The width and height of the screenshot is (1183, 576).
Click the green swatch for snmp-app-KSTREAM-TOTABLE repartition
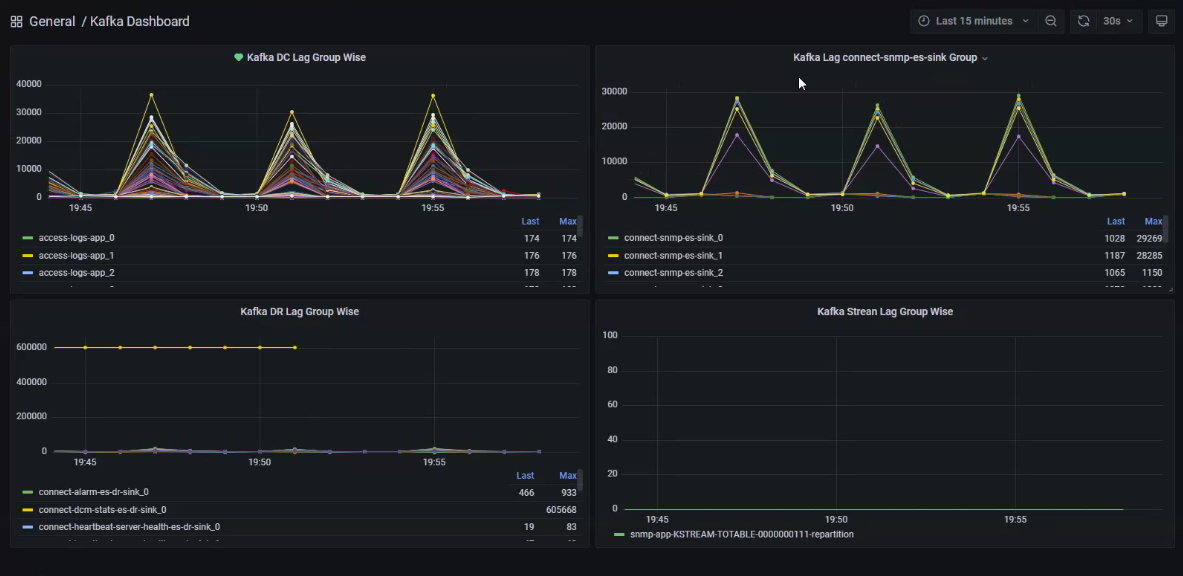(619, 535)
